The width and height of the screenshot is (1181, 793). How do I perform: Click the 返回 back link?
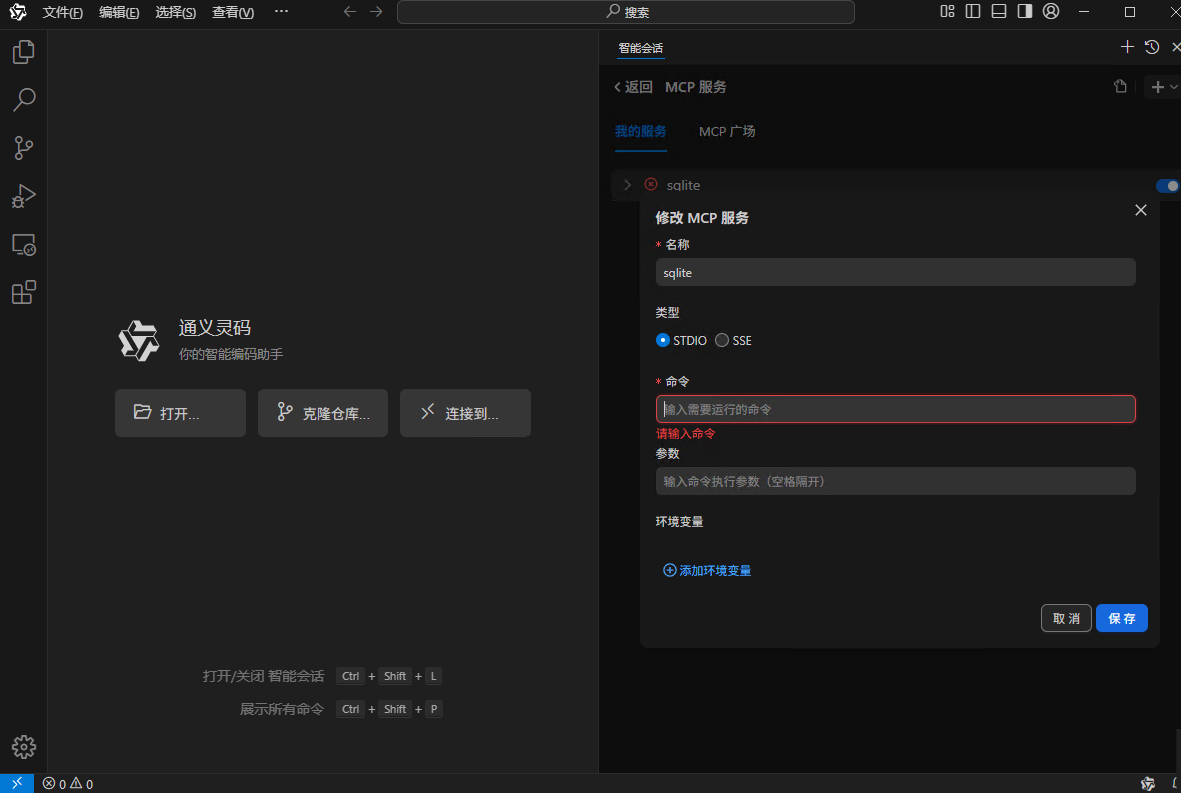(633, 87)
